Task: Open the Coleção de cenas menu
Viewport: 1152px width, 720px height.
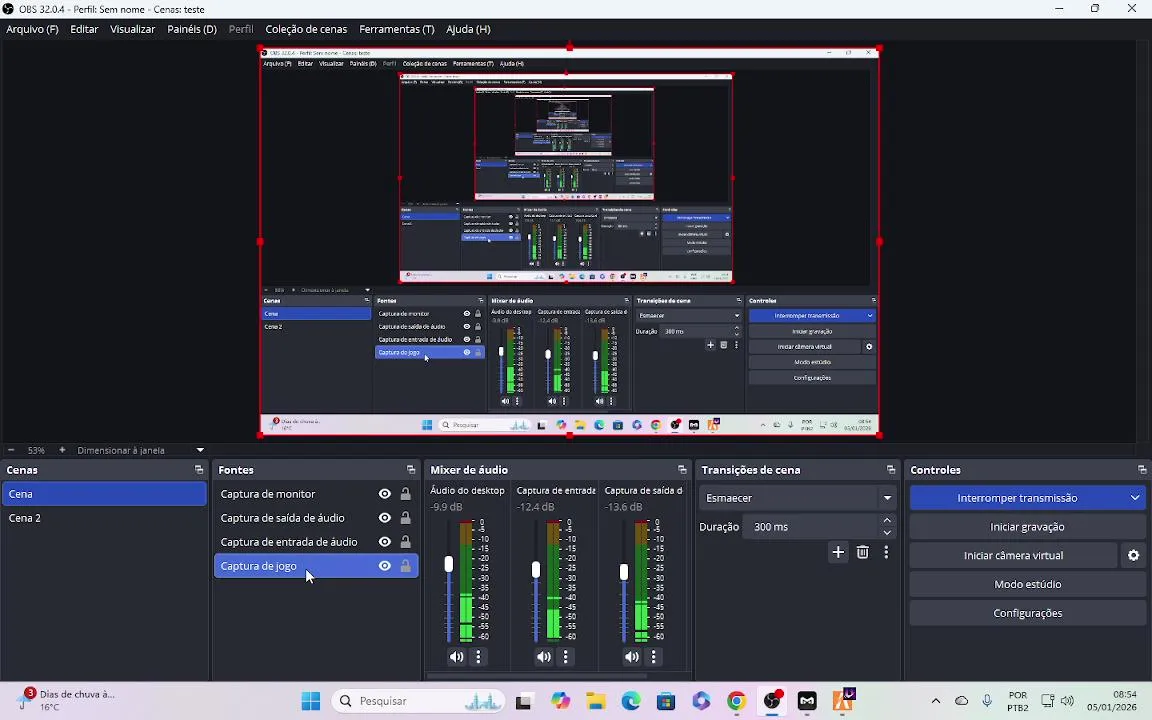Action: click(x=306, y=29)
